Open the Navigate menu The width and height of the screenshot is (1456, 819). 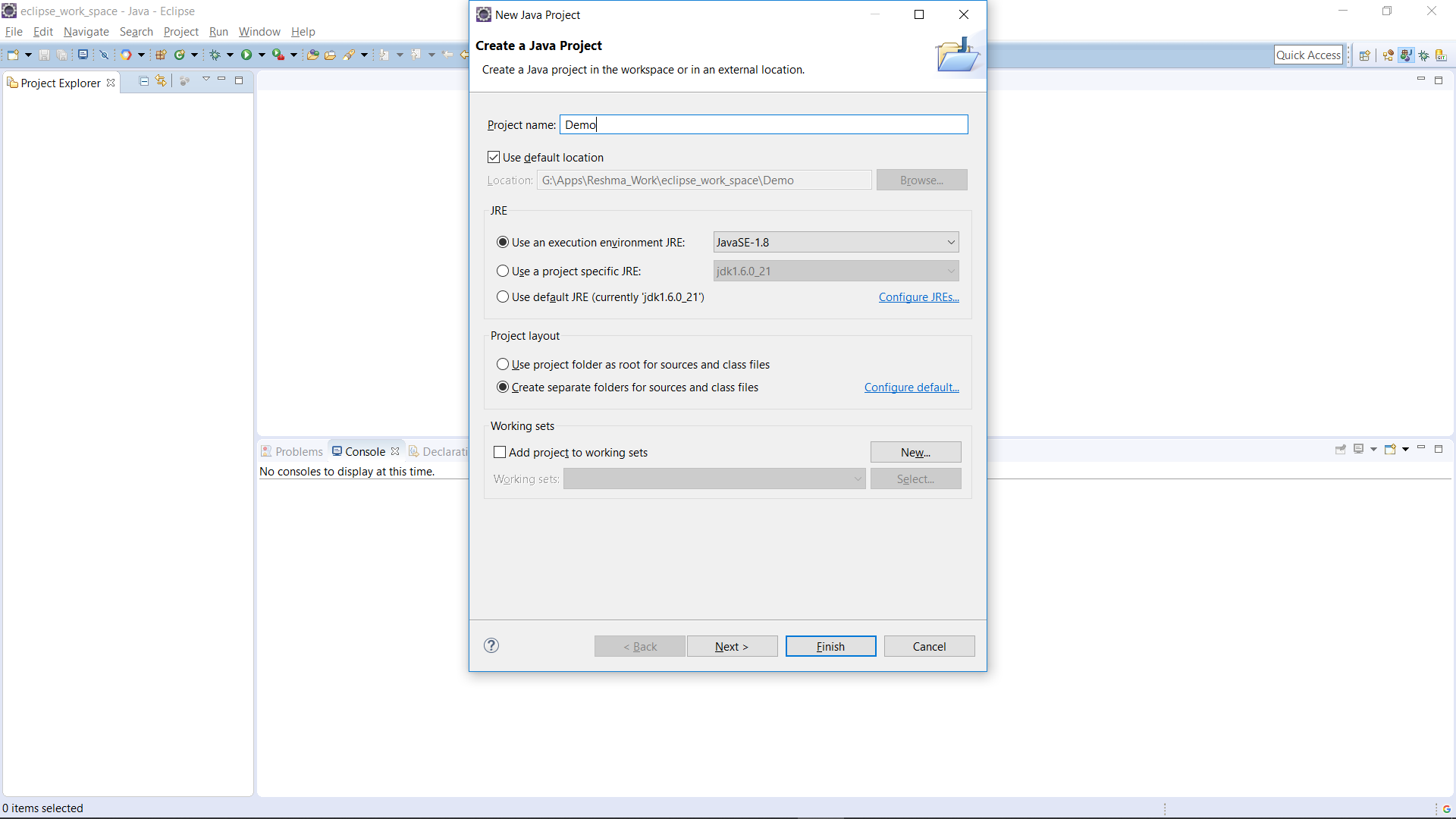pos(86,32)
